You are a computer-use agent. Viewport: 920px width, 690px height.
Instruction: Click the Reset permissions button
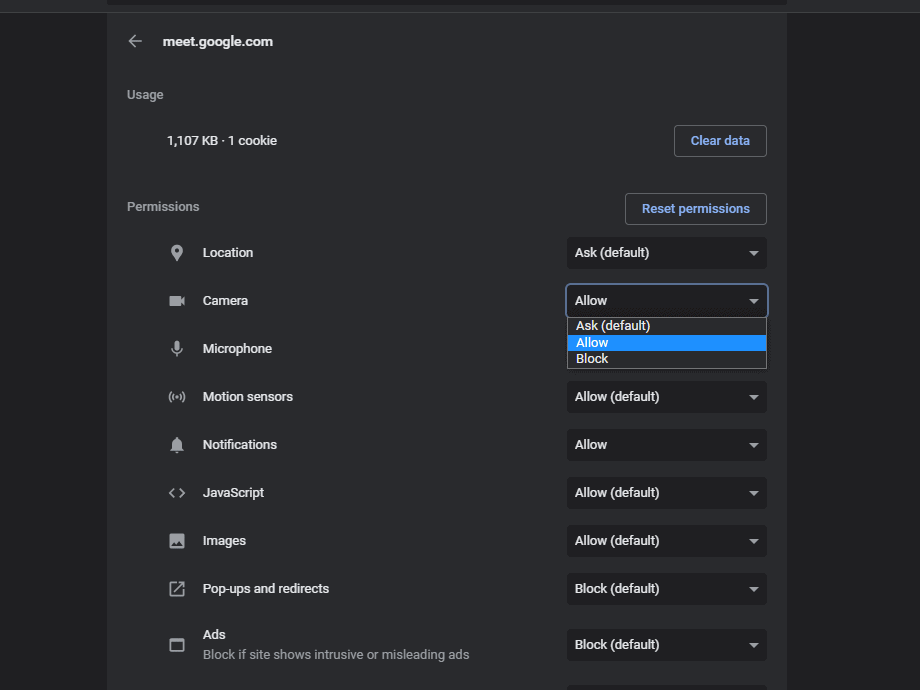pos(695,209)
